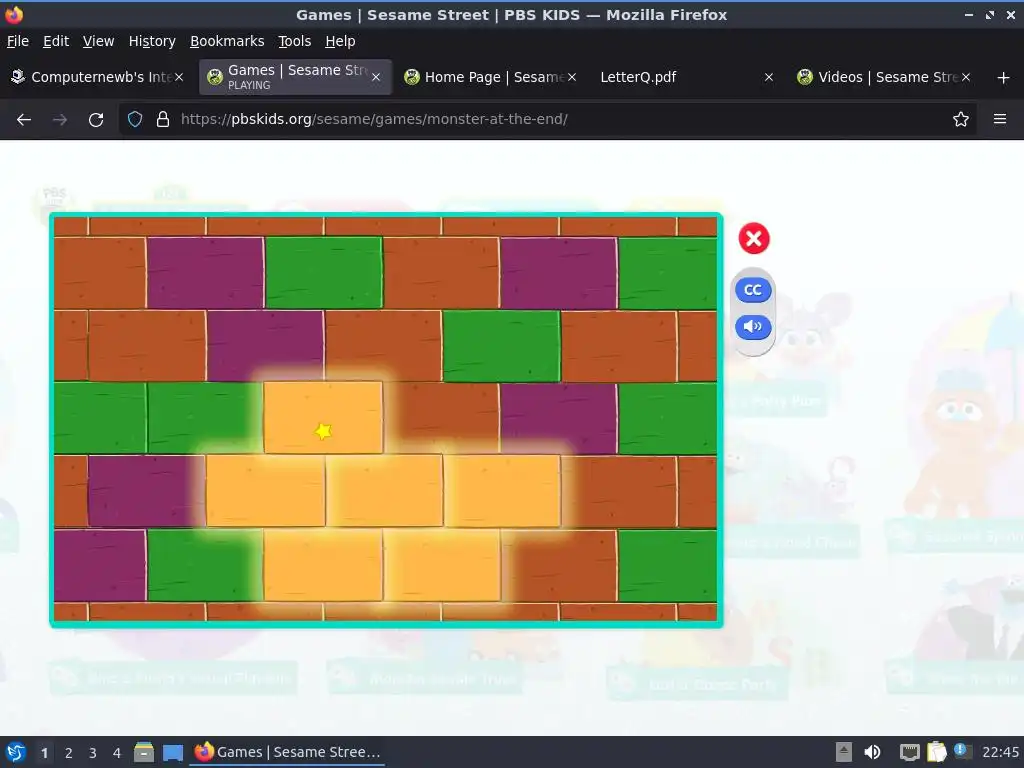Open the Help menu
This screenshot has width=1024, height=768.
(340, 41)
